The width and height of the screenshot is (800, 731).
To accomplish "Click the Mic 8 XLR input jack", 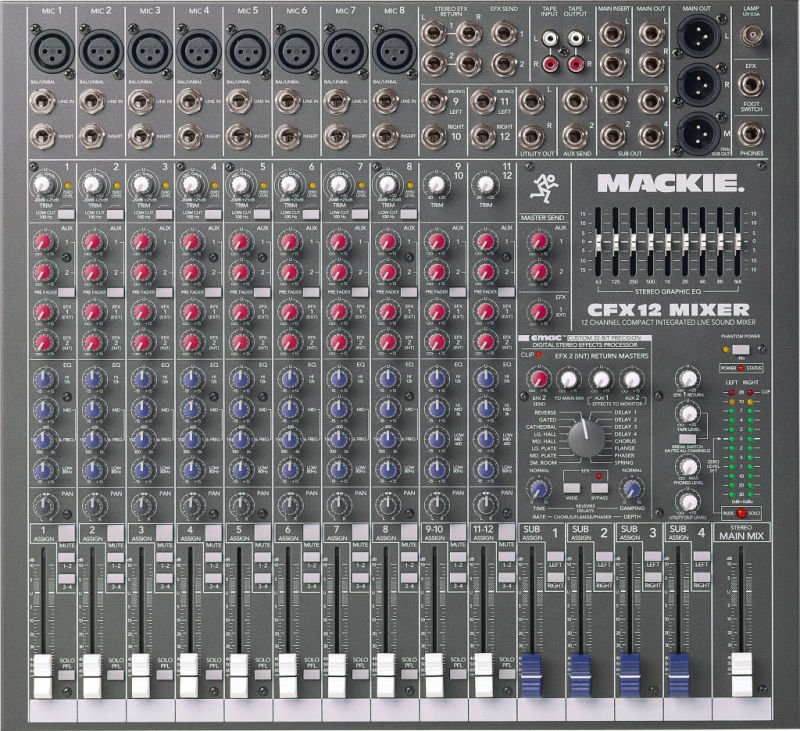I will tap(394, 51).
